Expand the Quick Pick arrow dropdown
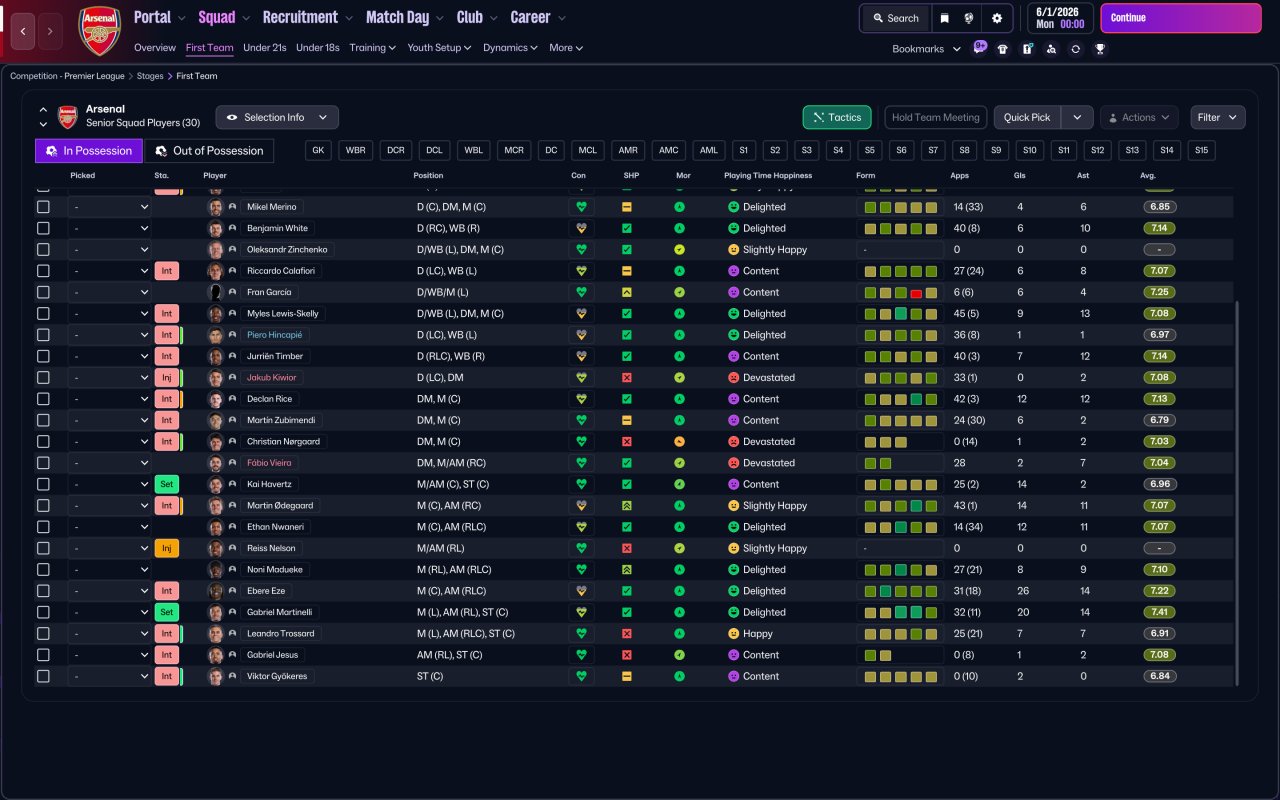 pyautogui.click(x=1077, y=117)
